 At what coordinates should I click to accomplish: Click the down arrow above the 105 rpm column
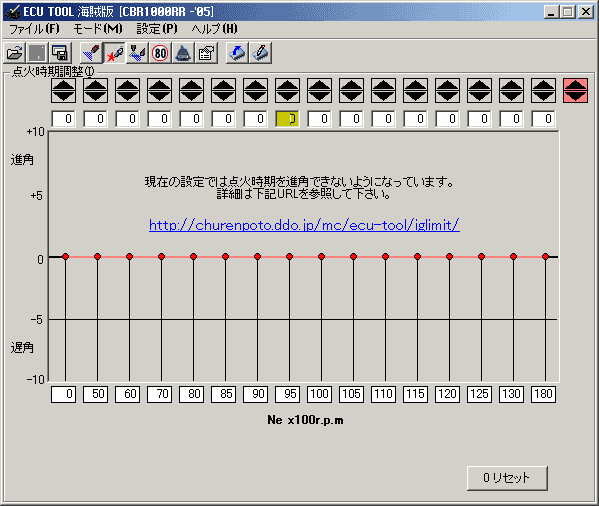pyautogui.click(x=351, y=96)
